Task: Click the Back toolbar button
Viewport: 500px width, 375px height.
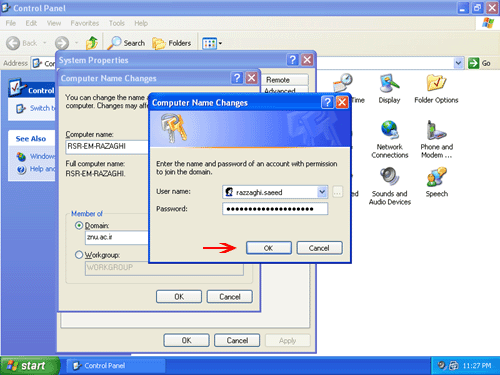Action: pos(22,43)
